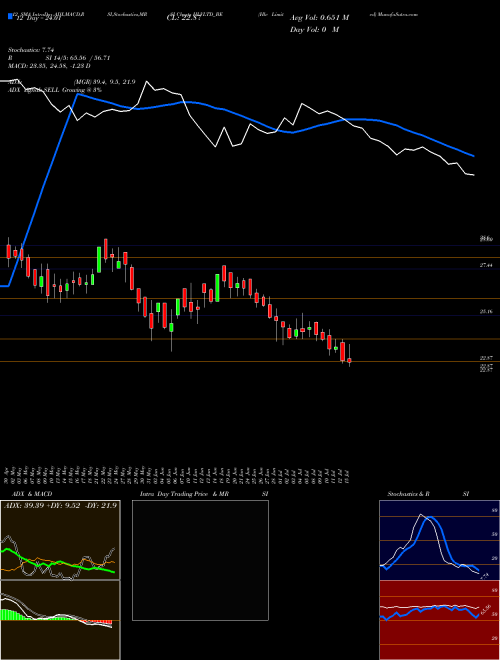Viewport: 500px width, 660px height.
Task: Click the 'ADX: 39.39 +DY: 9.52 -DY: 21.9' header
Action: point(60,505)
